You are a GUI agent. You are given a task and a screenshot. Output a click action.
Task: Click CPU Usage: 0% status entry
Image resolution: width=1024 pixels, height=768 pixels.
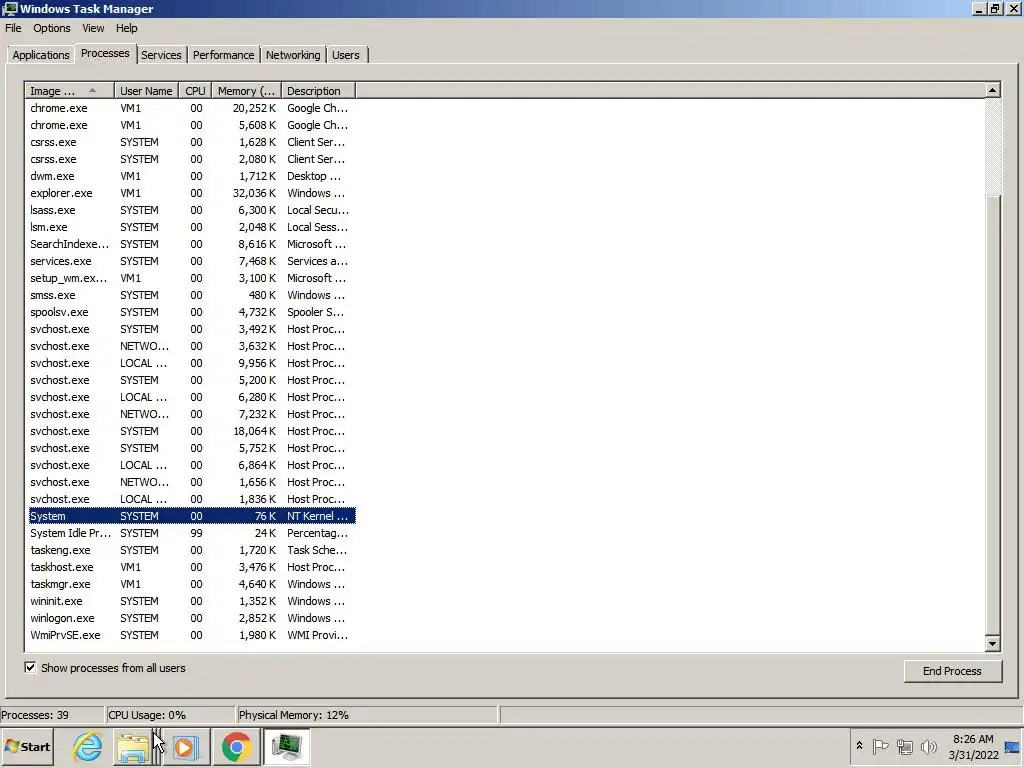tap(170, 715)
